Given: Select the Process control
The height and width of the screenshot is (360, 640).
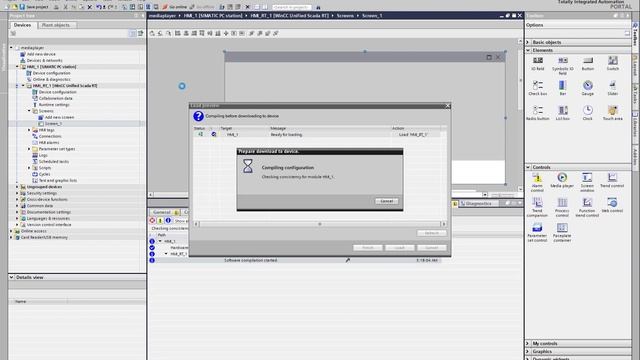Looking at the screenshot, I should [562, 208].
